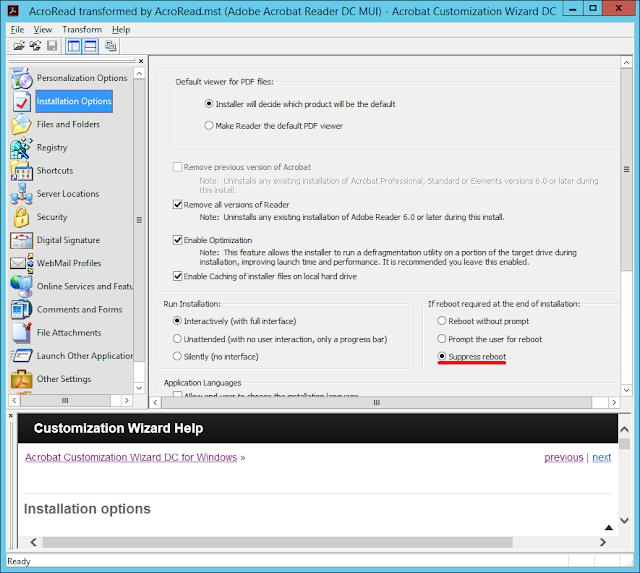Click main panel scroll right arrow

pos(614,403)
